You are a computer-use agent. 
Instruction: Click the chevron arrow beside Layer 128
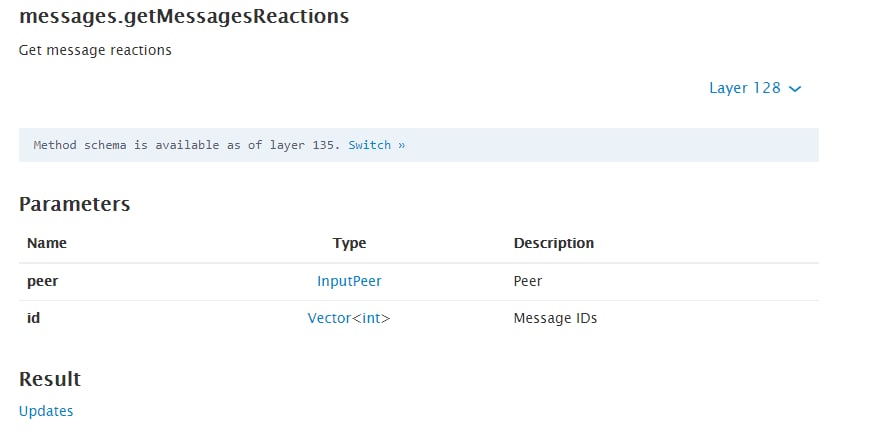point(795,89)
